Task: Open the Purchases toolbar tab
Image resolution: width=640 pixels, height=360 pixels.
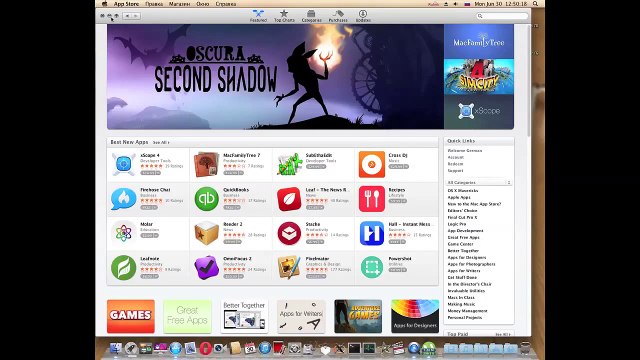Action: (x=338, y=16)
